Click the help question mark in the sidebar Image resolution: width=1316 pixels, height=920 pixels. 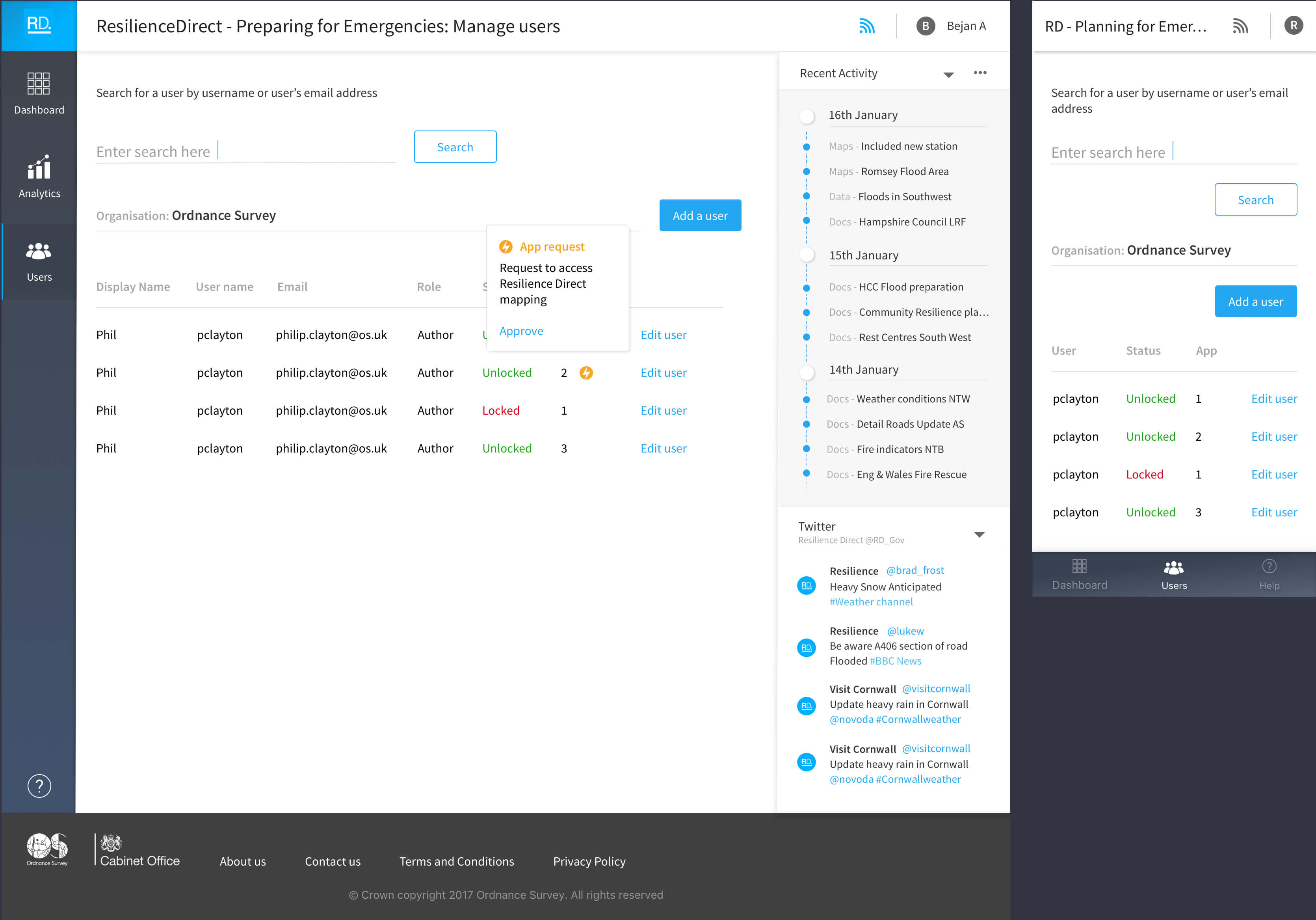click(x=39, y=786)
